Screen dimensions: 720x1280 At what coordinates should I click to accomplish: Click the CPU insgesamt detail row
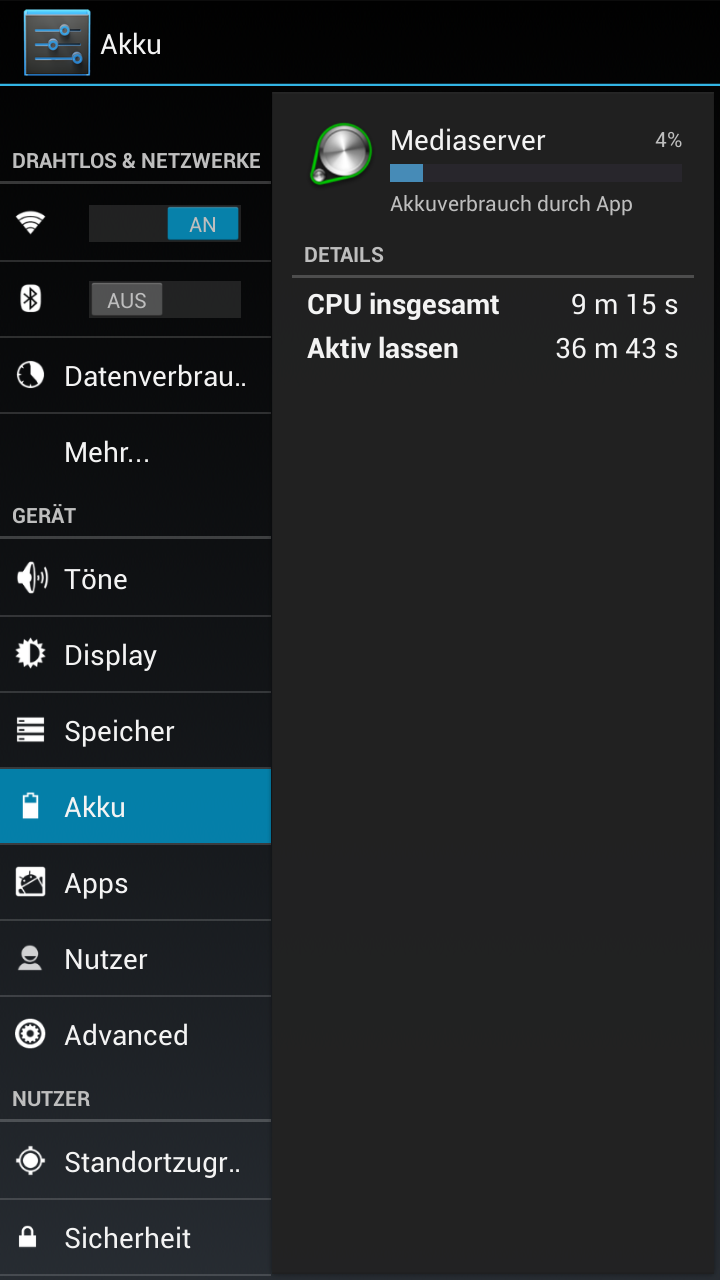pyautogui.click(x=492, y=305)
